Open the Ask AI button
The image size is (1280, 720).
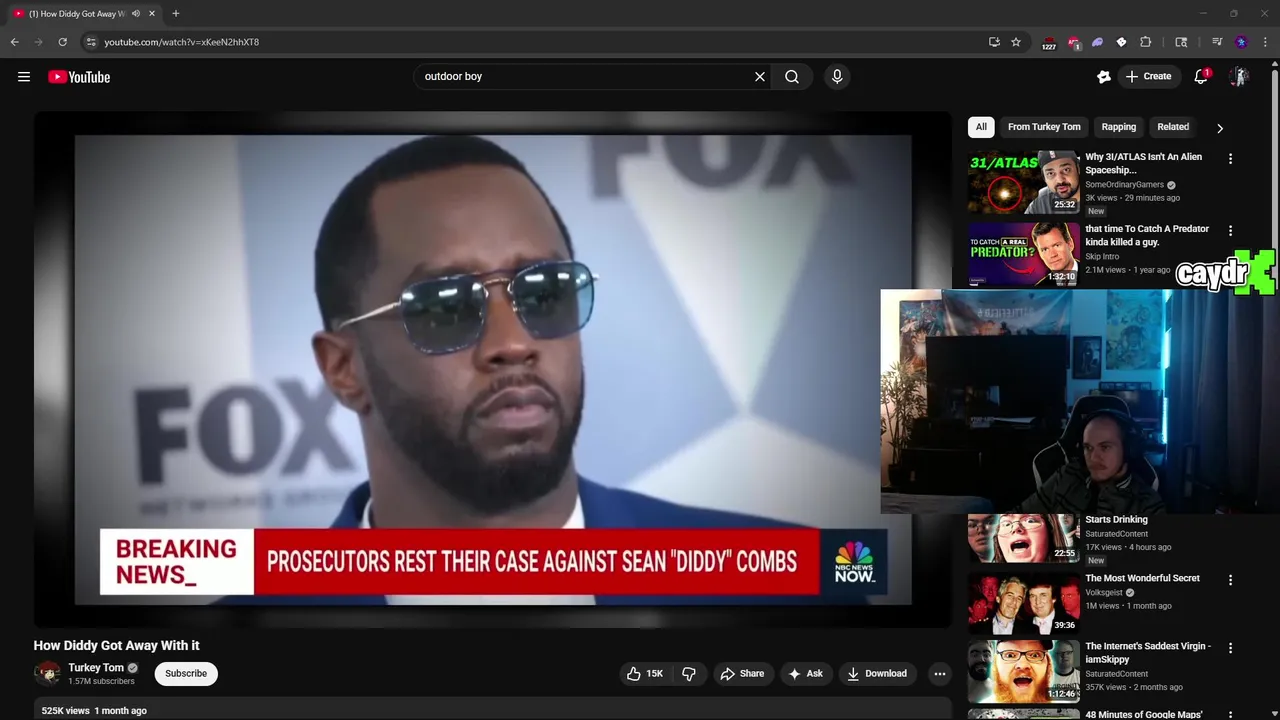click(805, 674)
